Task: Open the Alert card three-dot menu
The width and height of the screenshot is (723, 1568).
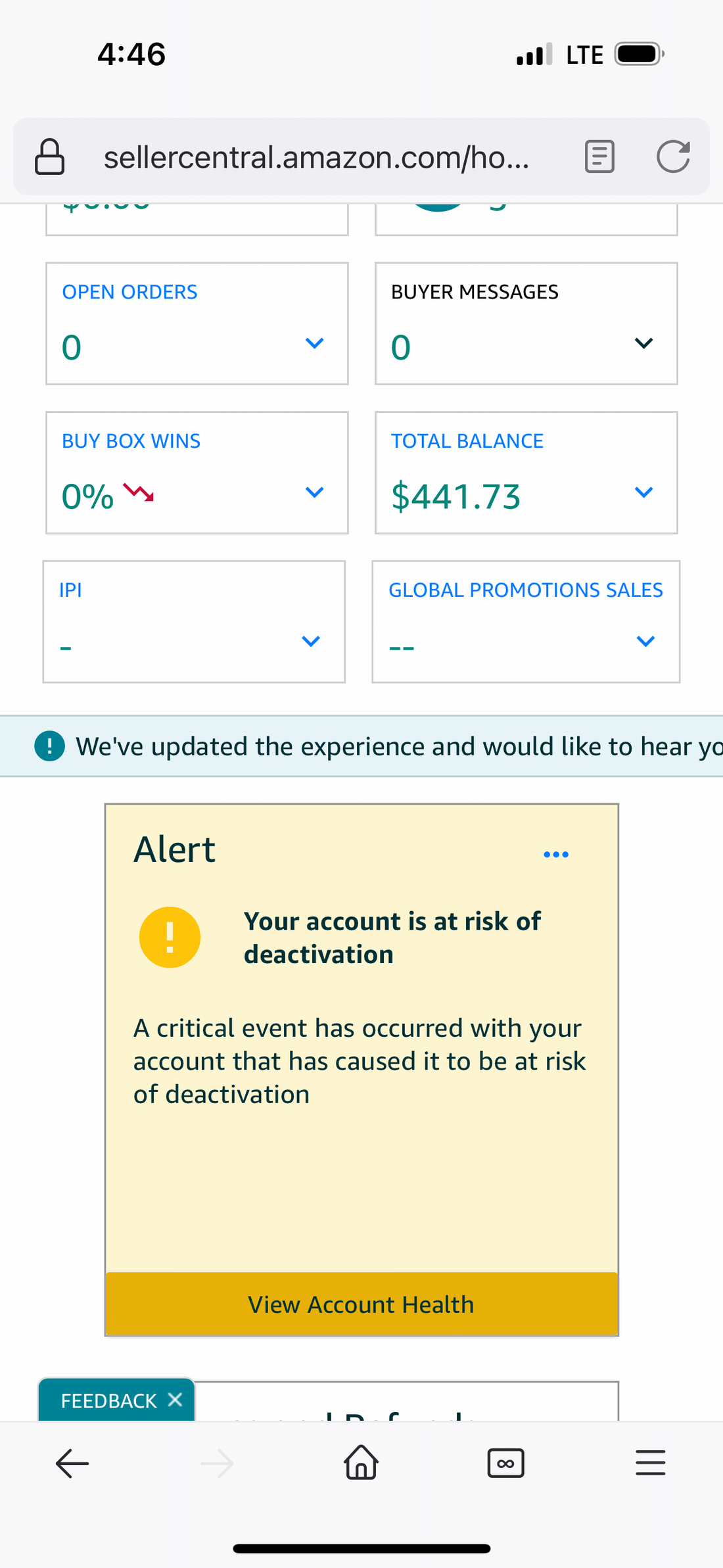Action: (556, 855)
